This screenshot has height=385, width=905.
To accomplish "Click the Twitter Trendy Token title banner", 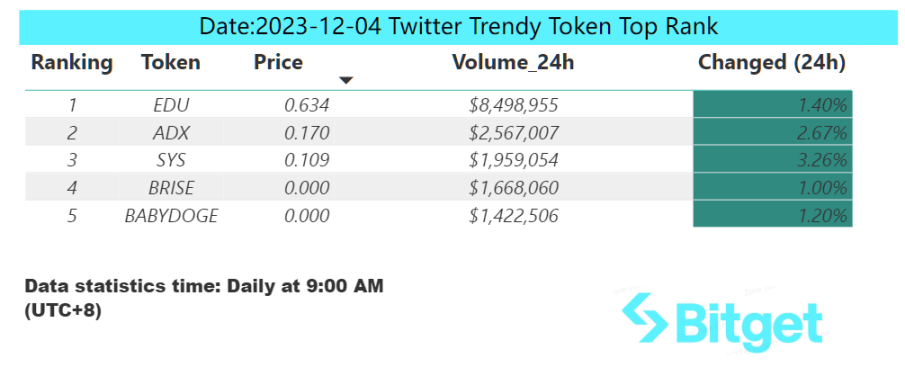I will coord(459,27).
